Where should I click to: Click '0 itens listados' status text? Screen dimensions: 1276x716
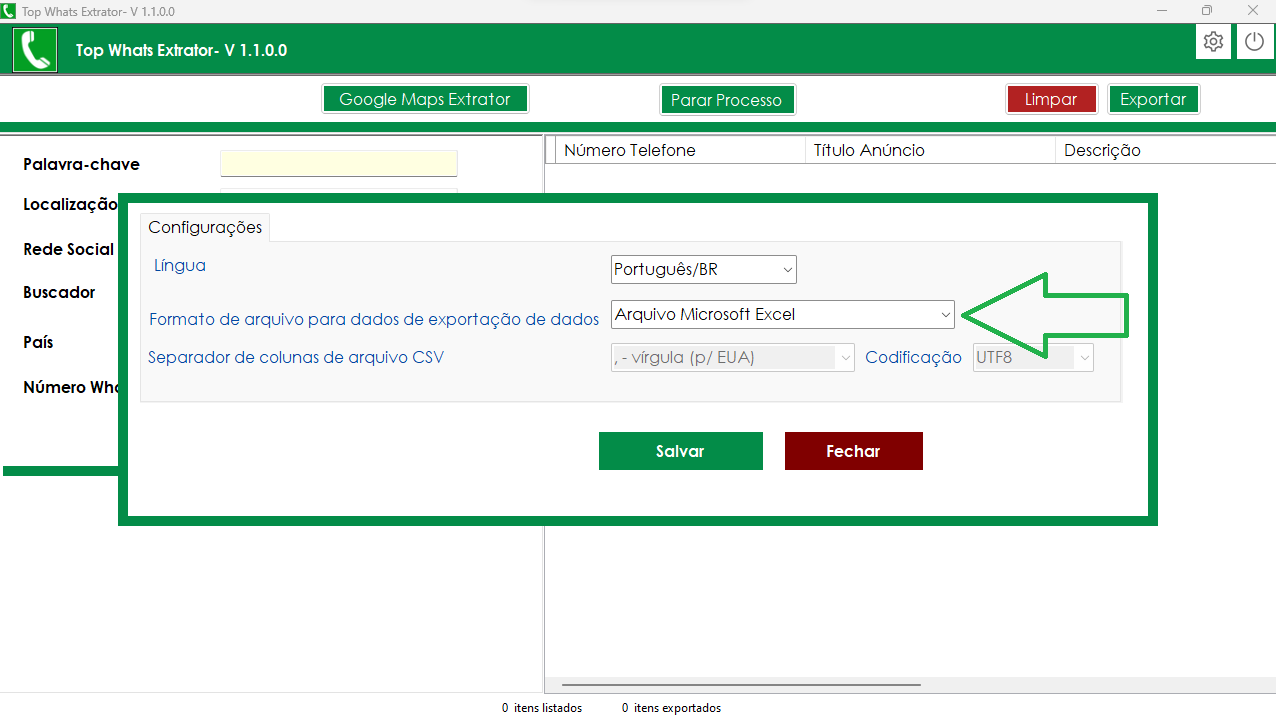[x=542, y=708]
